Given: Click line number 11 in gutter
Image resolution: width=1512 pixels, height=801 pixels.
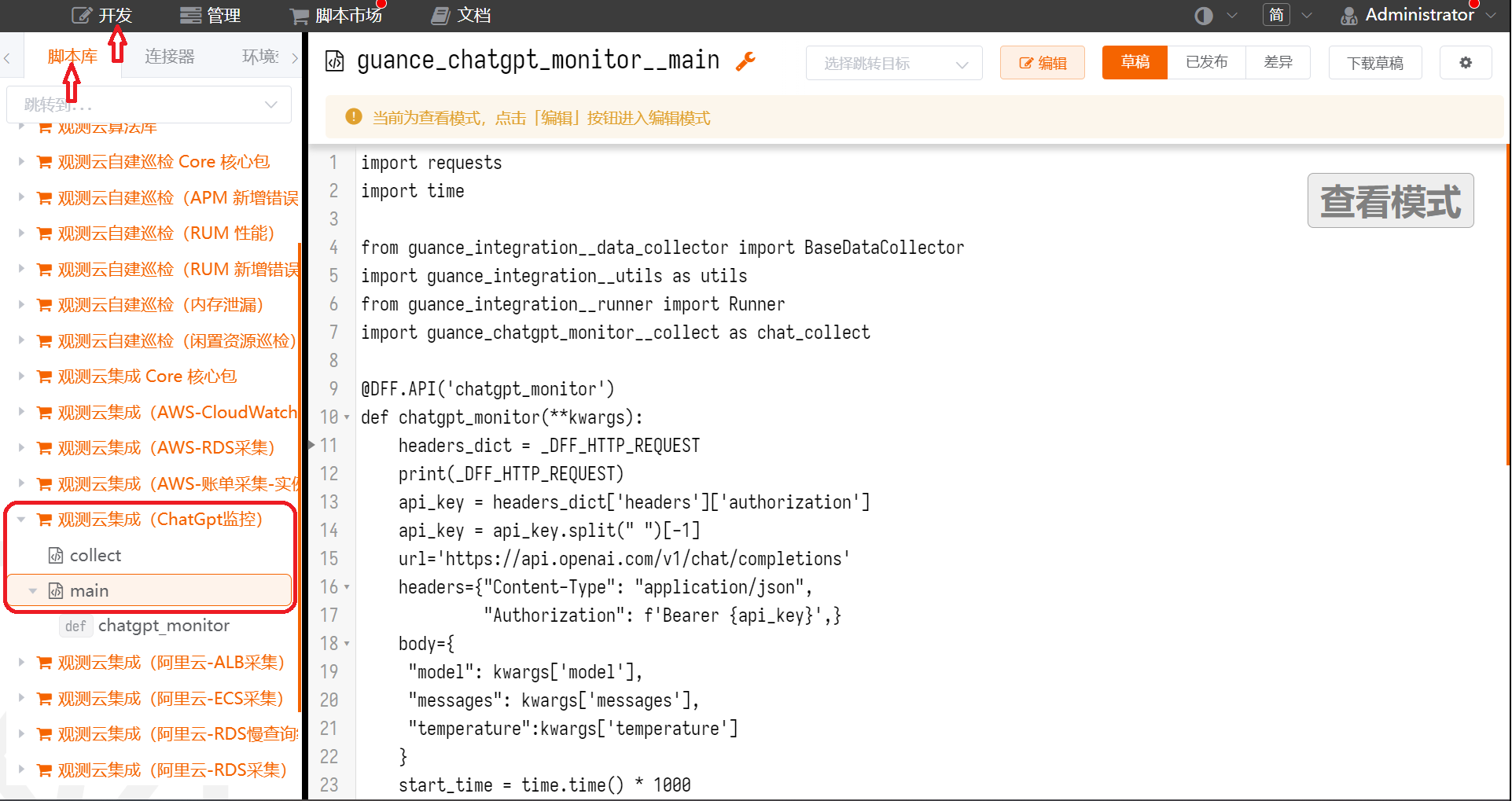Looking at the screenshot, I should click(x=329, y=446).
